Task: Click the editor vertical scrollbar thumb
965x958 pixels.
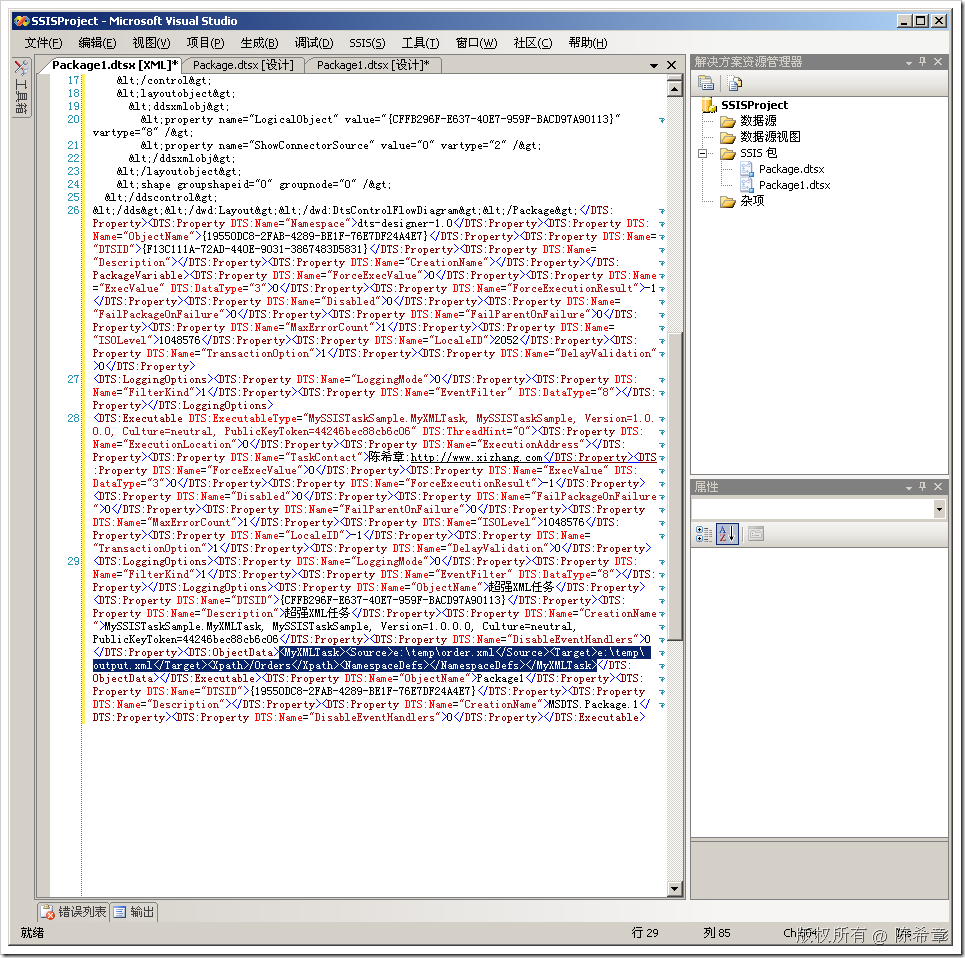Action: coord(675,486)
